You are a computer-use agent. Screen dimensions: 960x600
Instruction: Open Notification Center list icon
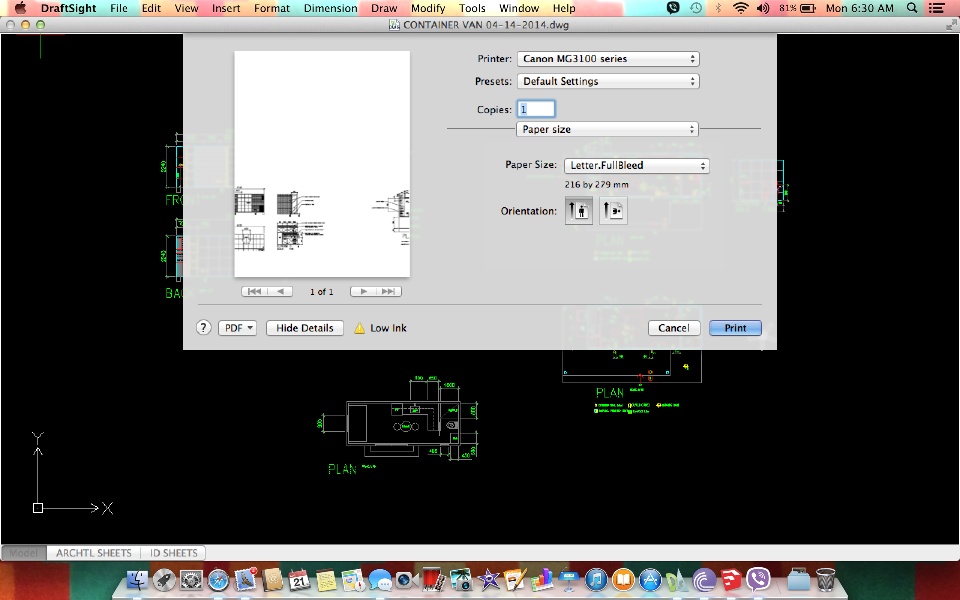click(936, 8)
